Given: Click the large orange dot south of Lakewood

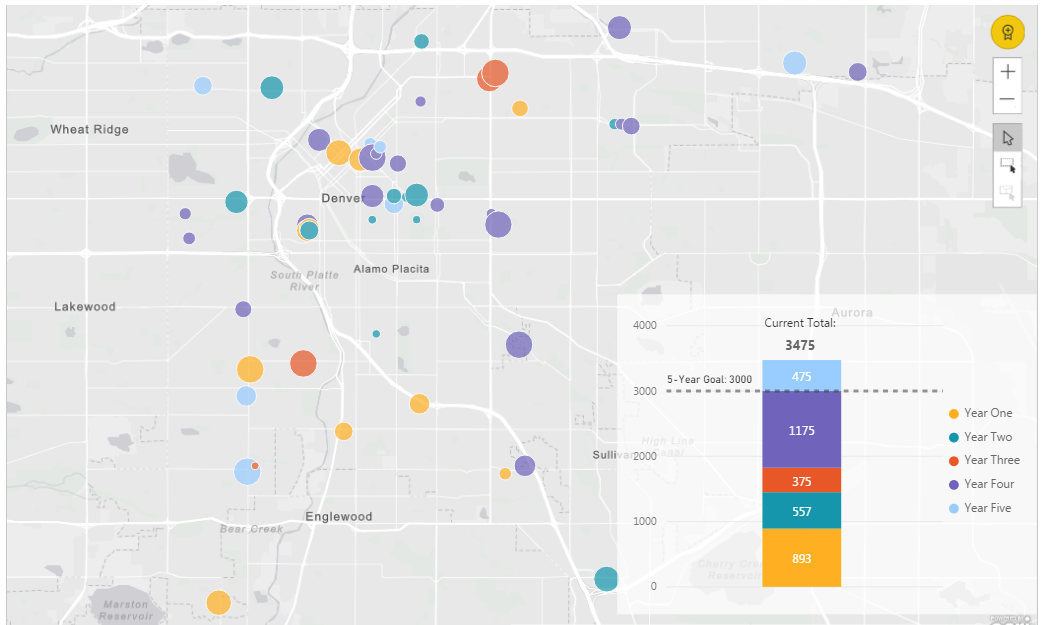Looking at the screenshot, I should [x=250, y=369].
